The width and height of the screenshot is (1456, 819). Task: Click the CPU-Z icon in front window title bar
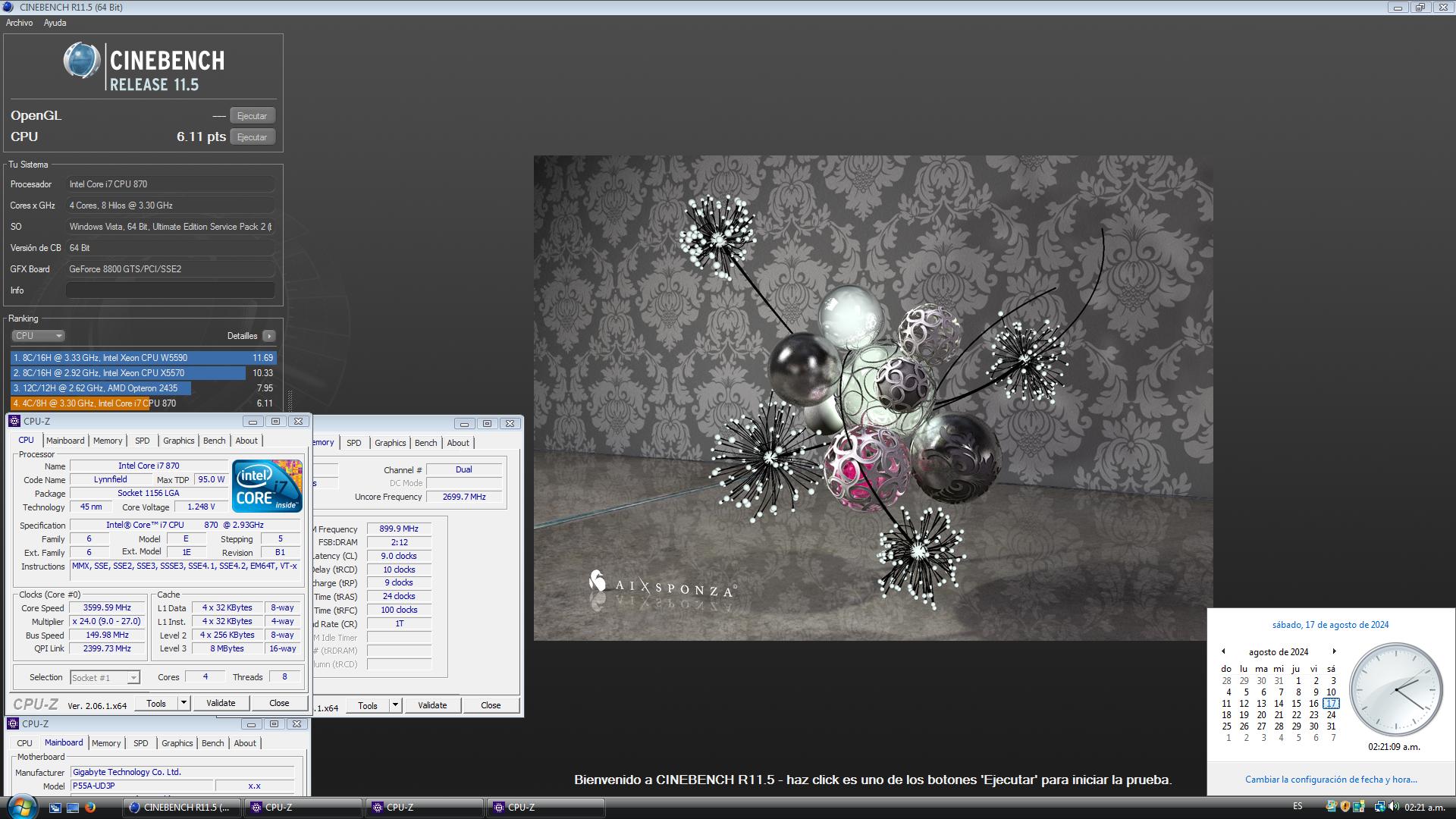click(x=14, y=422)
